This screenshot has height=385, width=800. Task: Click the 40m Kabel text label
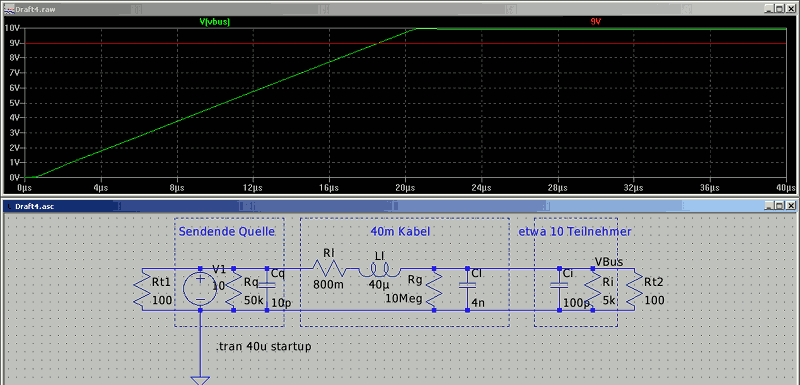click(x=400, y=232)
